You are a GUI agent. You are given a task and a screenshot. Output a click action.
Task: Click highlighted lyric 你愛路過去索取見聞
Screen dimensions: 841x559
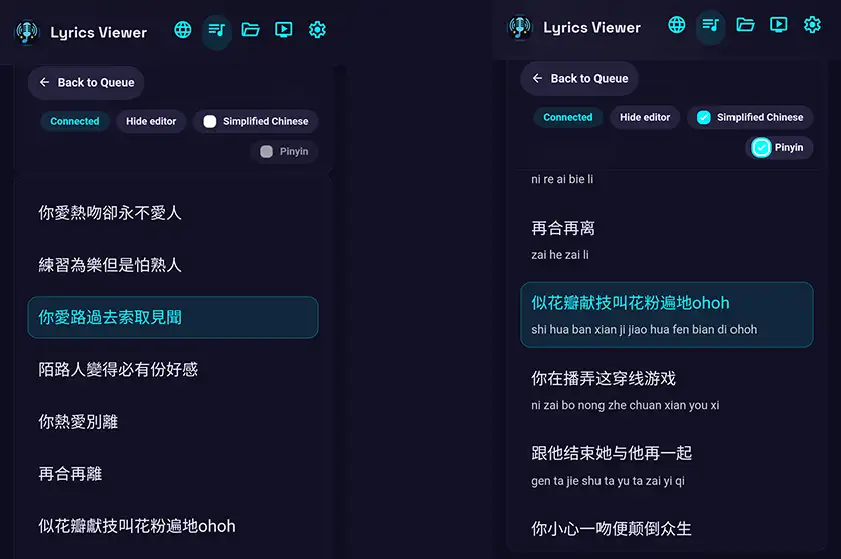(x=173, y=317)
